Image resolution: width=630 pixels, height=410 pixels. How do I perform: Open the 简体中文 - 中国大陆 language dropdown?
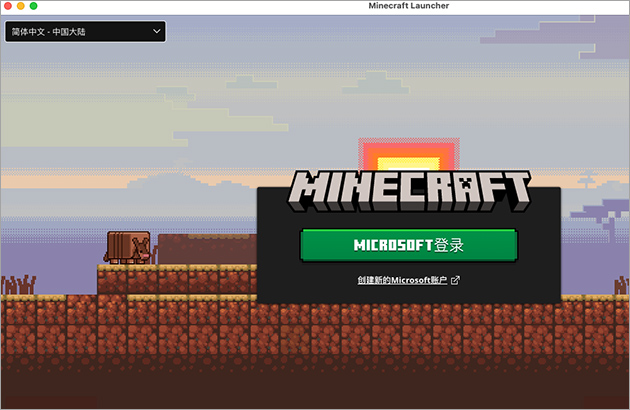[85, 31]
